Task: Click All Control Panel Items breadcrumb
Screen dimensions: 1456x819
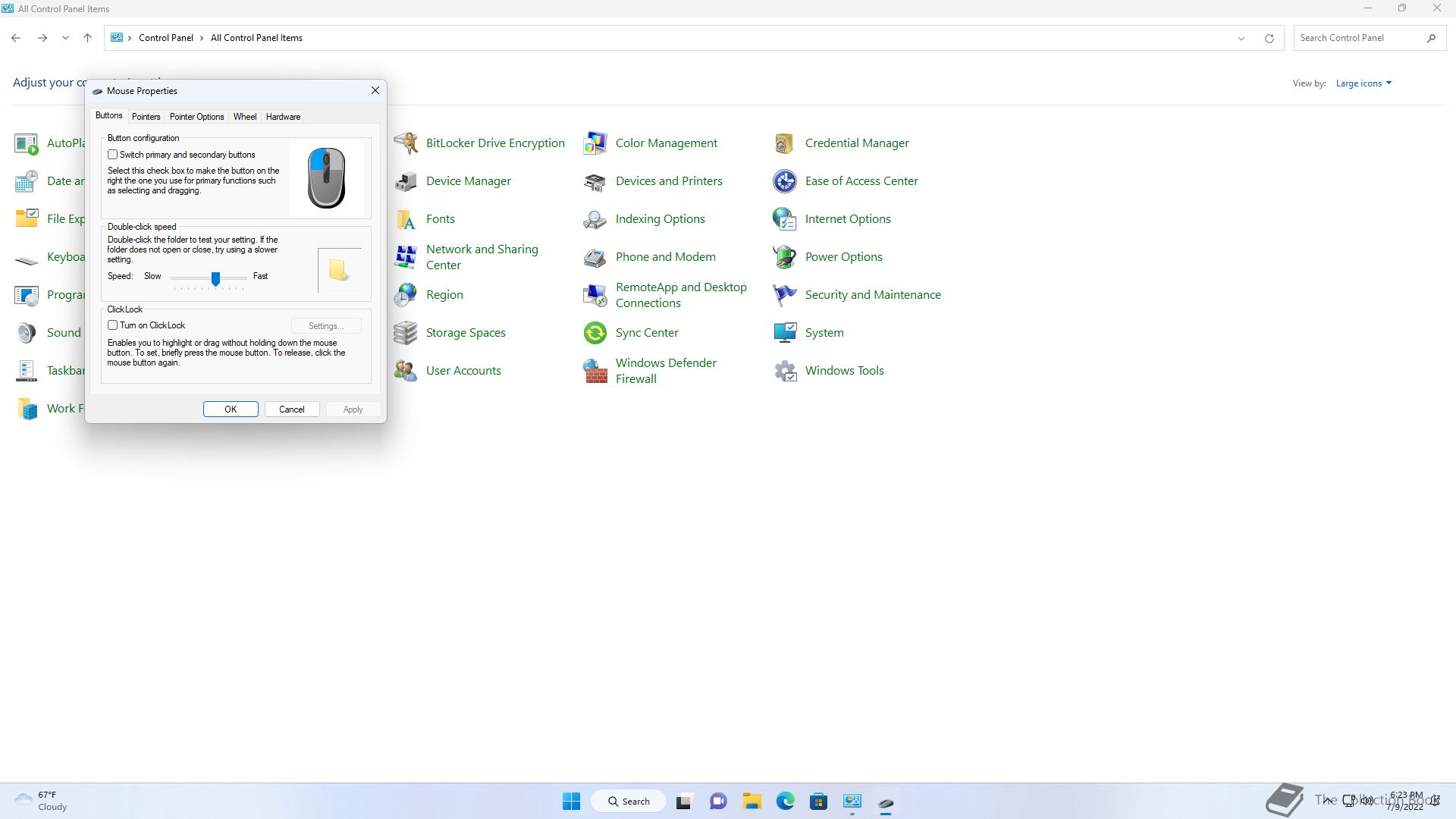Action: (256, 38)
